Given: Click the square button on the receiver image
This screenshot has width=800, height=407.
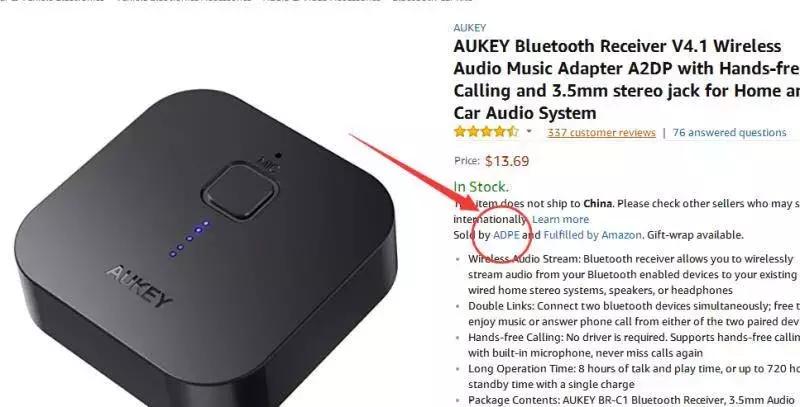Looking at the screenshot, I should (x=240, y=191).
